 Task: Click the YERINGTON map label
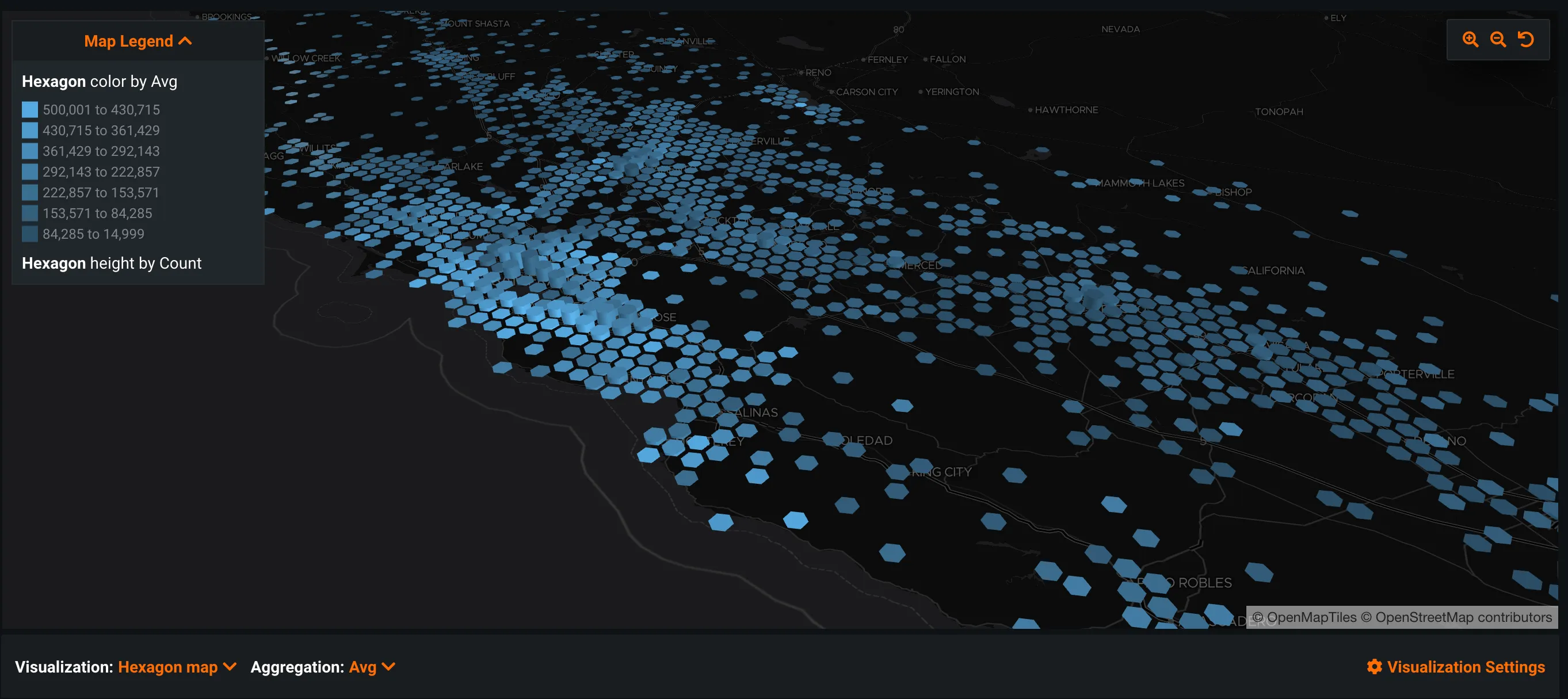[x=951, y=92]
